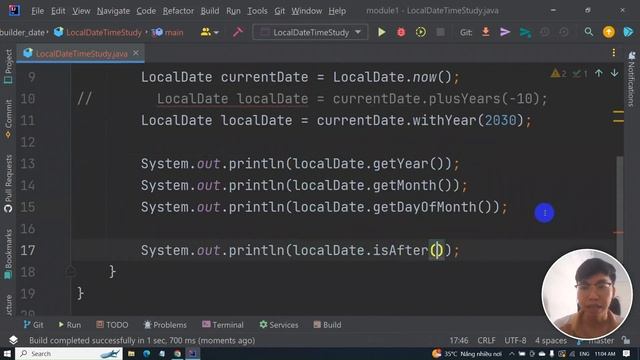
Task: Open Terminal bottom tool tab
Action: click(223, 325)
